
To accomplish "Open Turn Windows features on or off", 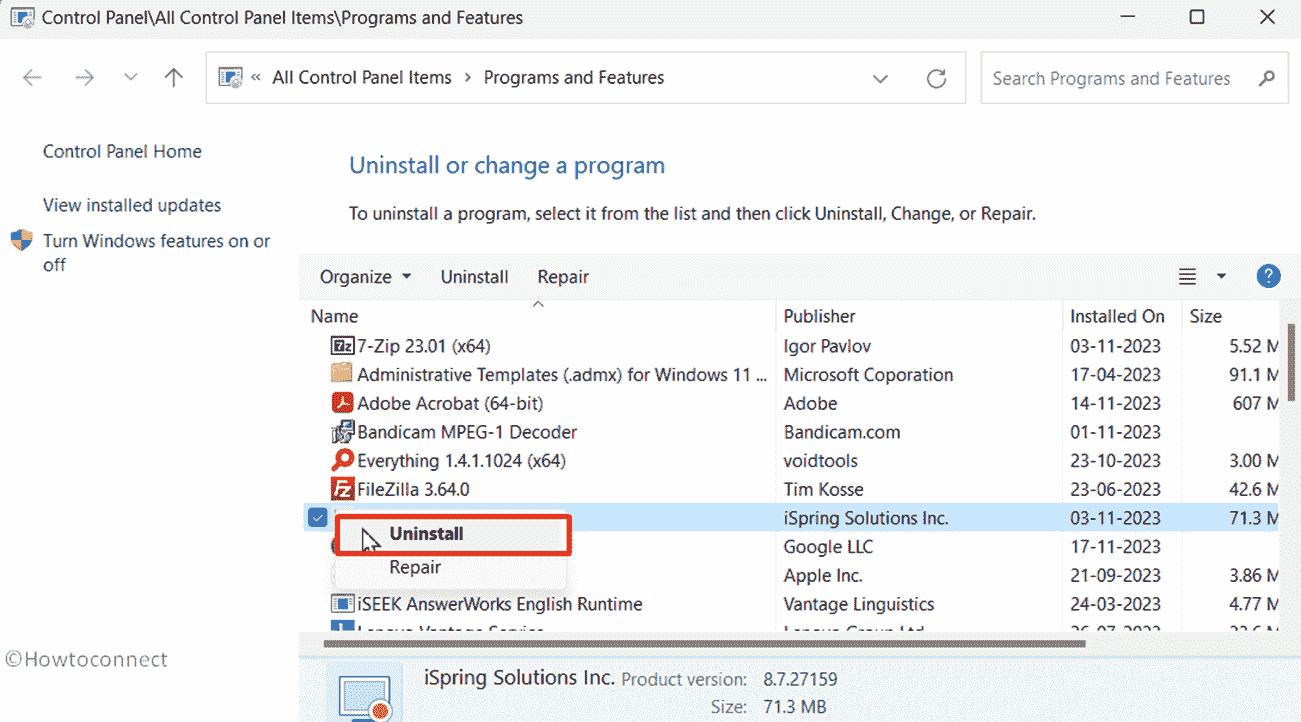I will tap(156, 253).
